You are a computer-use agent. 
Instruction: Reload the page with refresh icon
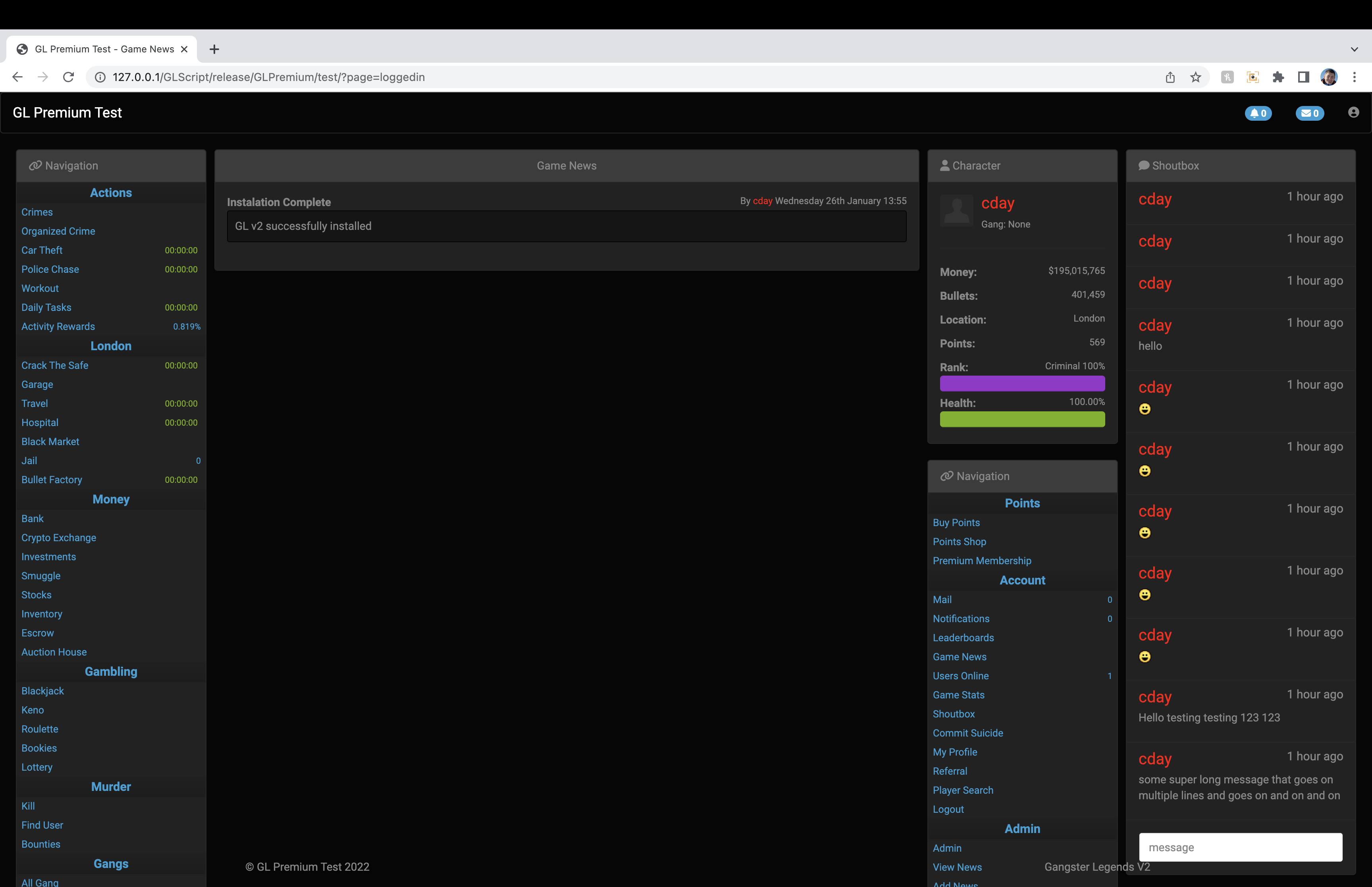[x=69, y=77]
